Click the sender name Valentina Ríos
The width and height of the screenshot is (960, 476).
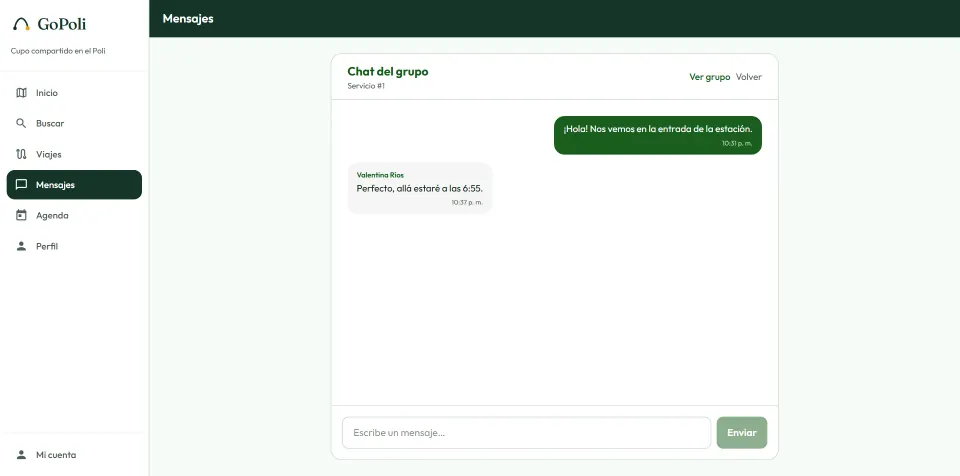[x=380, y=175]
